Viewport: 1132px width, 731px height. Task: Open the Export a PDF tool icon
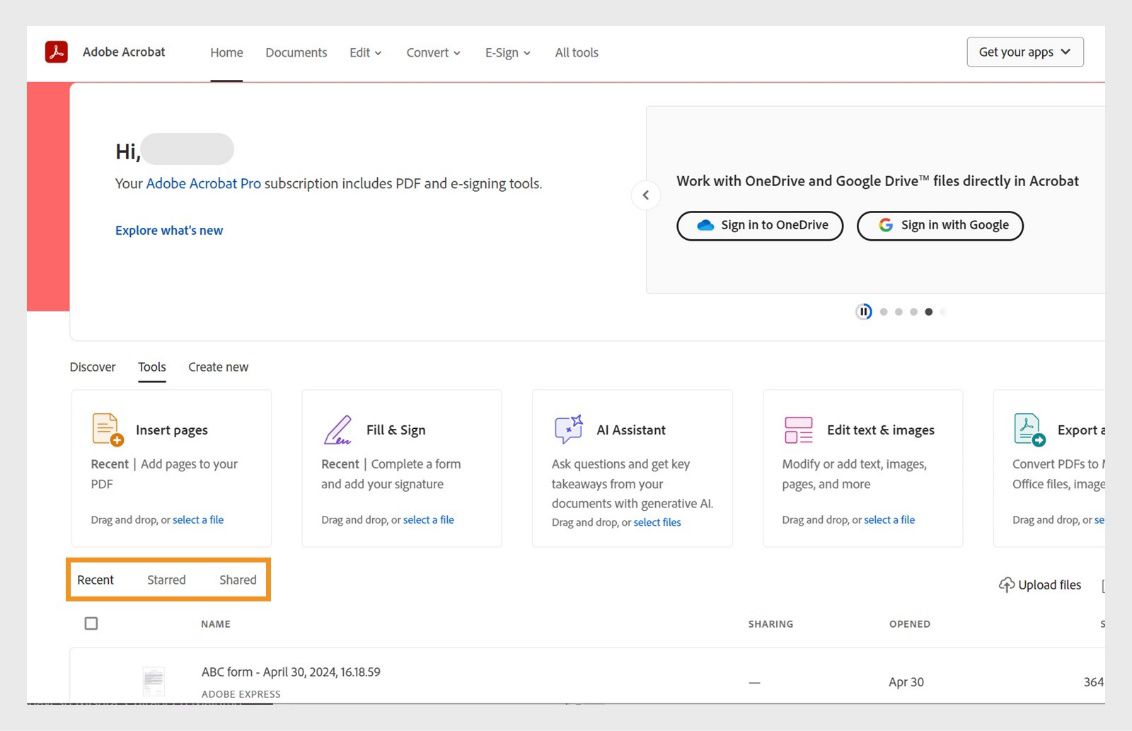click(1028, 428)
